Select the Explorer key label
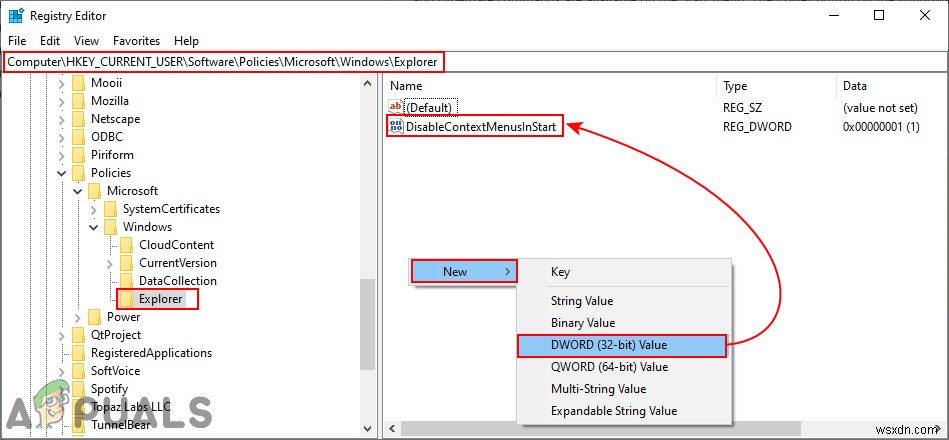The height and width of the screenshot is (440, 949). [x=160, y=299]
